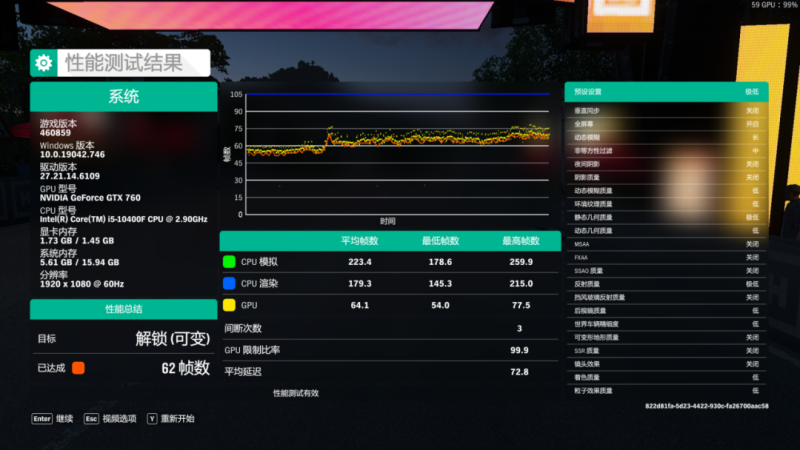Click the 动态模糊质量 setting row
This screenshot has height=450, width=800.
click(666, 191)
